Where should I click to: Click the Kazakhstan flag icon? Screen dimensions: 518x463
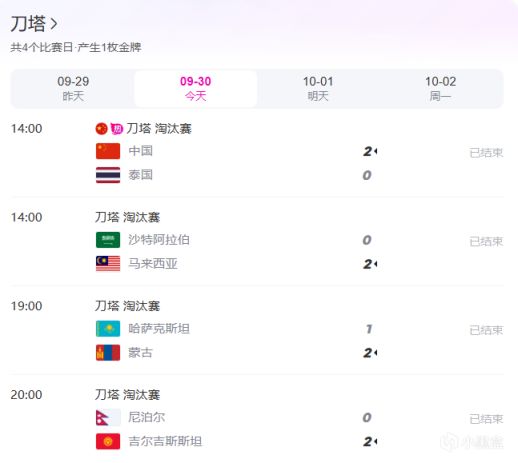(108, 329)
